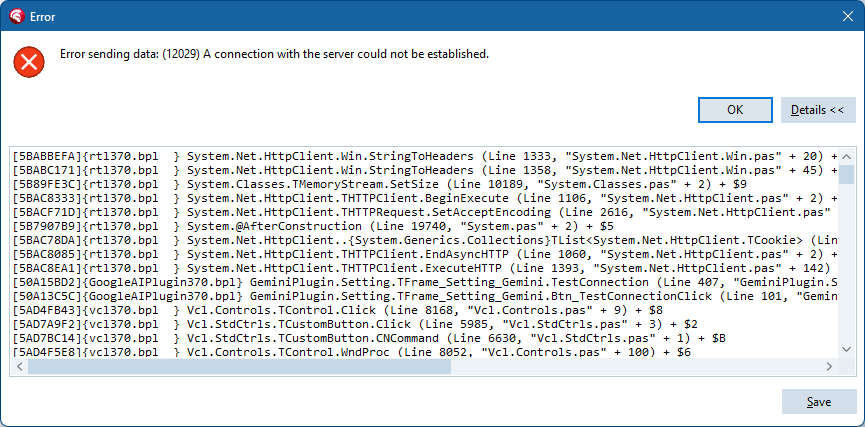Close the Error dialog window

(841, 16)
